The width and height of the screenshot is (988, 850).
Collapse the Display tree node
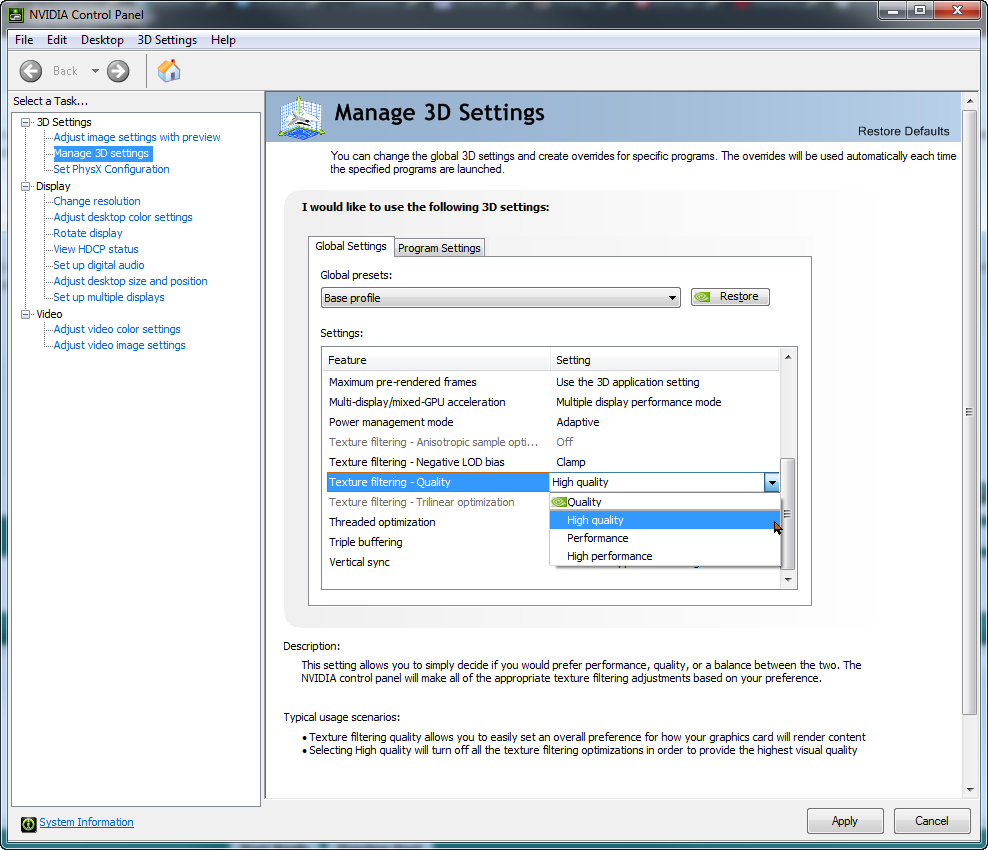26,186
